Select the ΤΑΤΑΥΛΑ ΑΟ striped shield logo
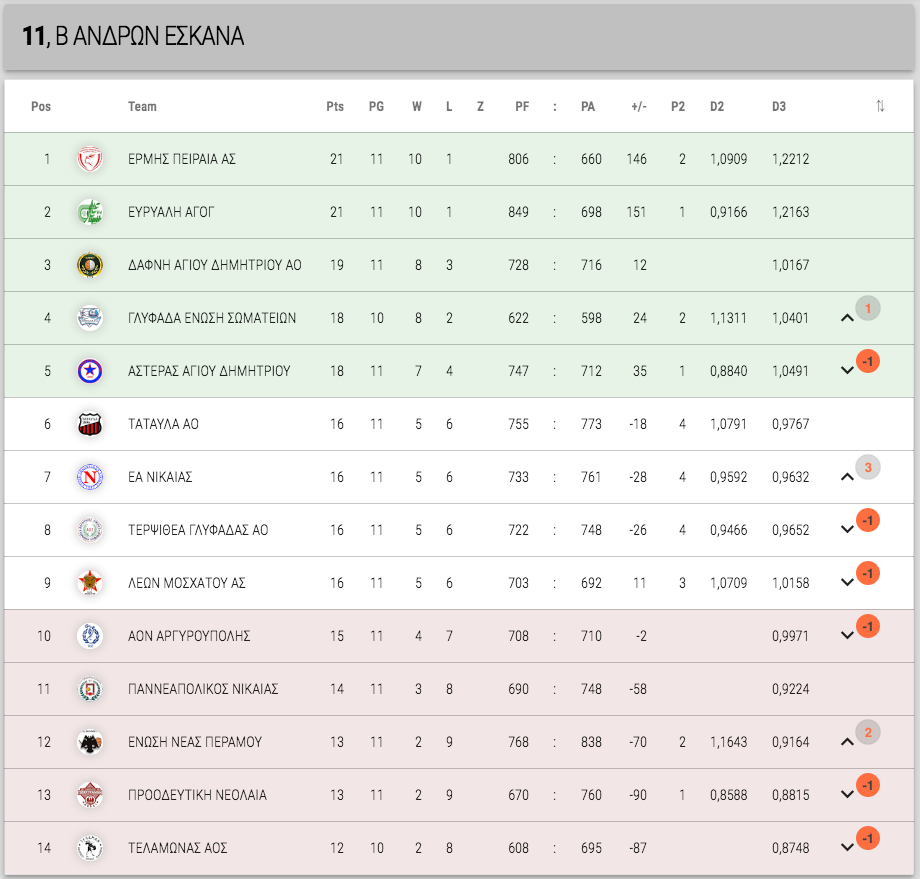Screen dimensions: 920x879 [90, 424]
